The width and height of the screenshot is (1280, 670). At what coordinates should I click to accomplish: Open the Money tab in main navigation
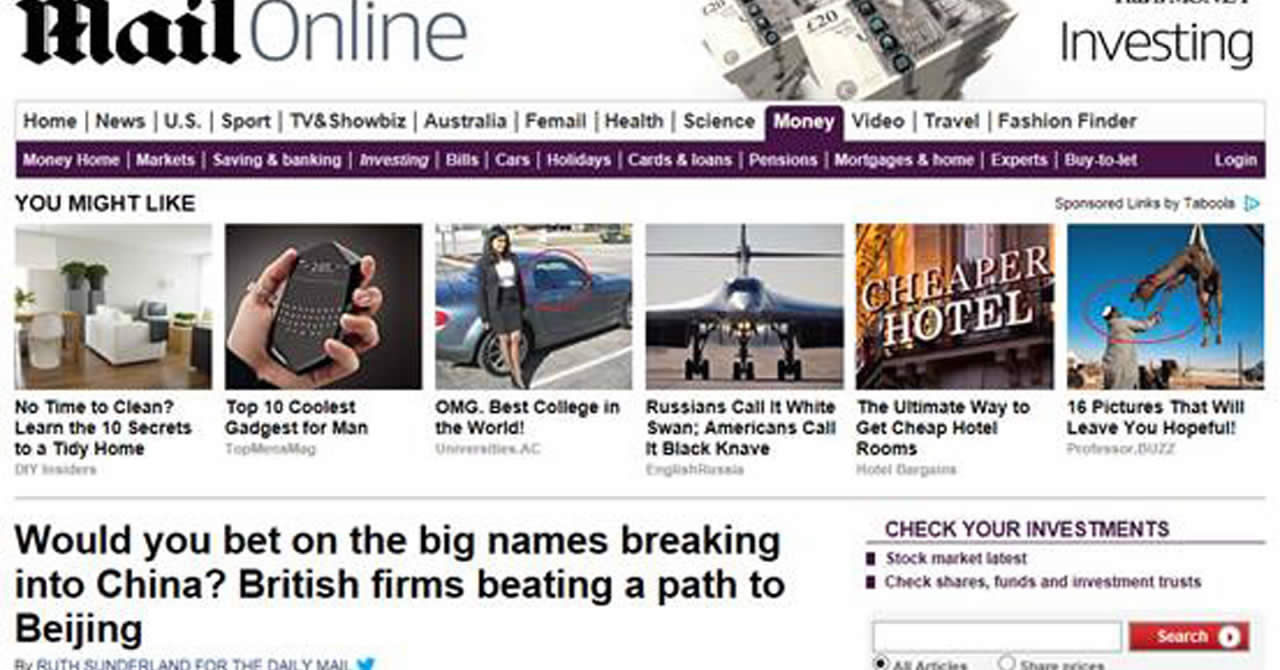(x=804, y=122)
